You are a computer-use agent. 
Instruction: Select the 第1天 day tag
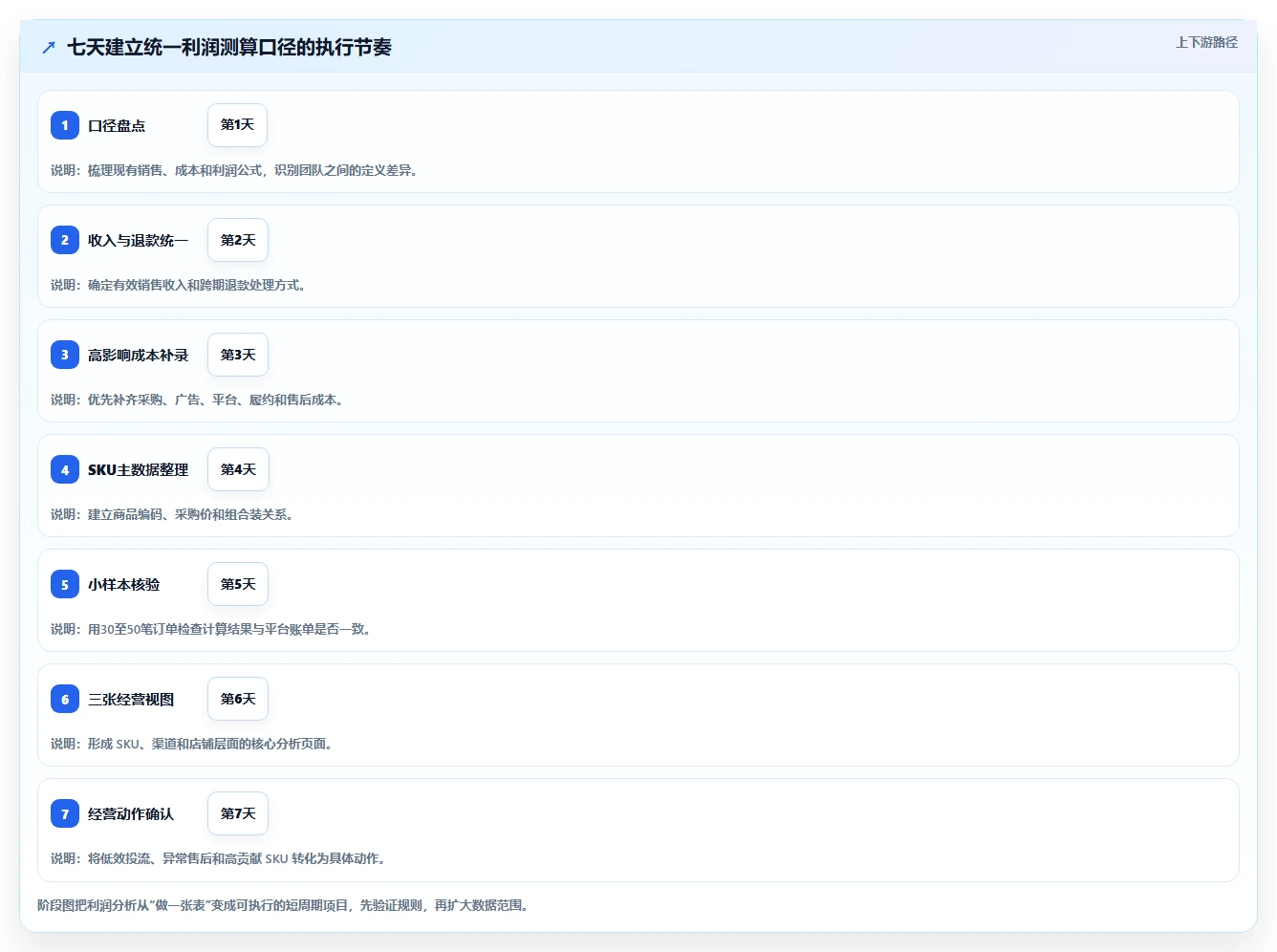tap(237, 125)
